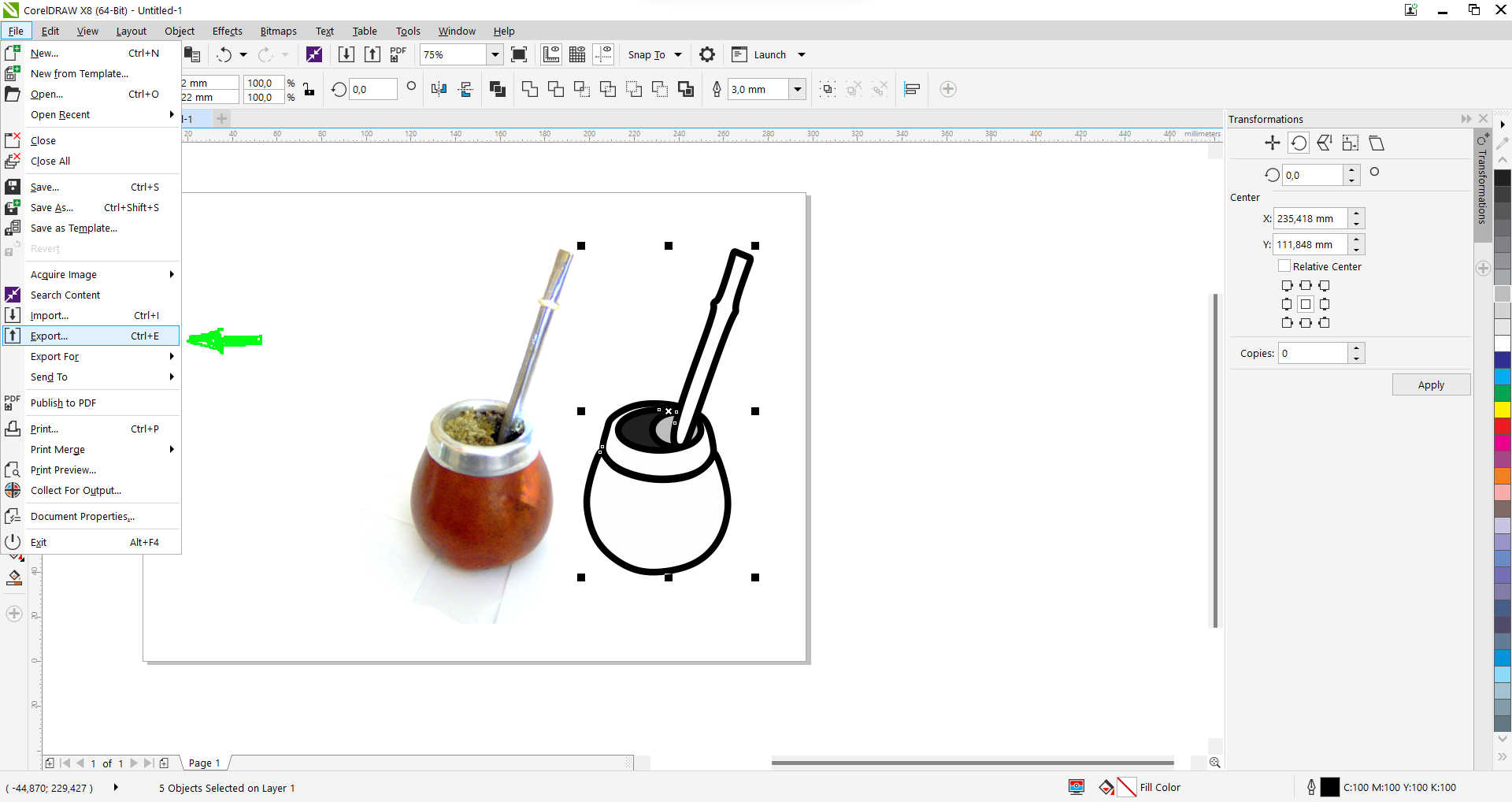The image size is (1512, 802).
Task: Click the Simplify shapes icon
Action: (x=608, y=89)
